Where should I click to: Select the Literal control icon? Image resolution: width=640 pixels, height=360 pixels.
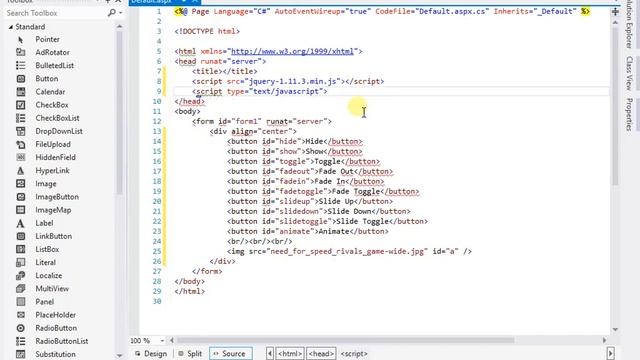coord(20,262)
